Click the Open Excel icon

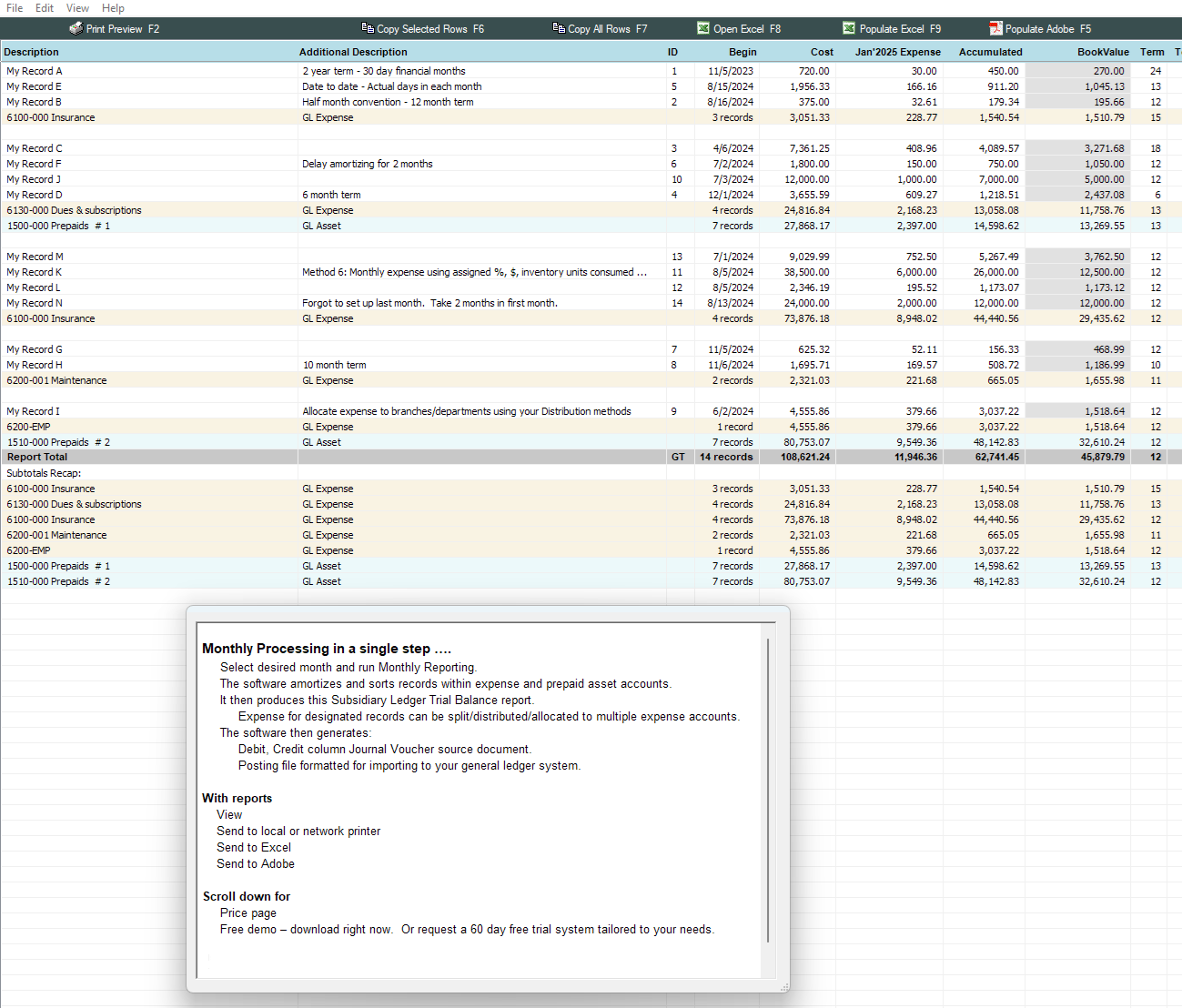703,28
